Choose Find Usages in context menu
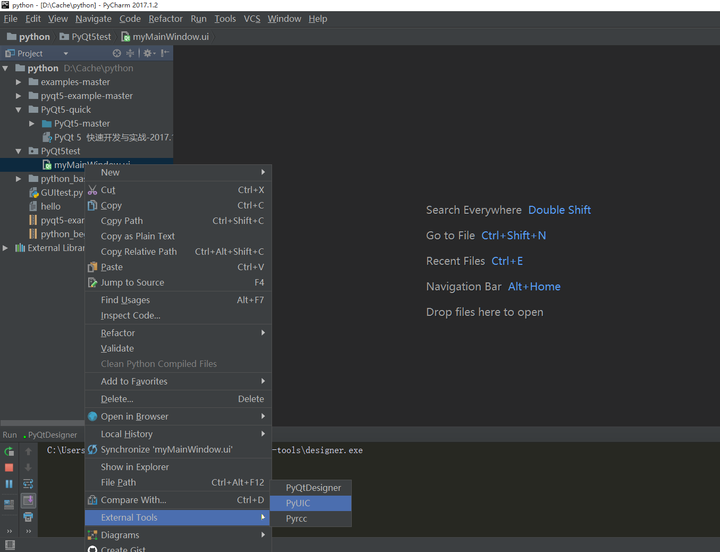 tap(178, 300)
